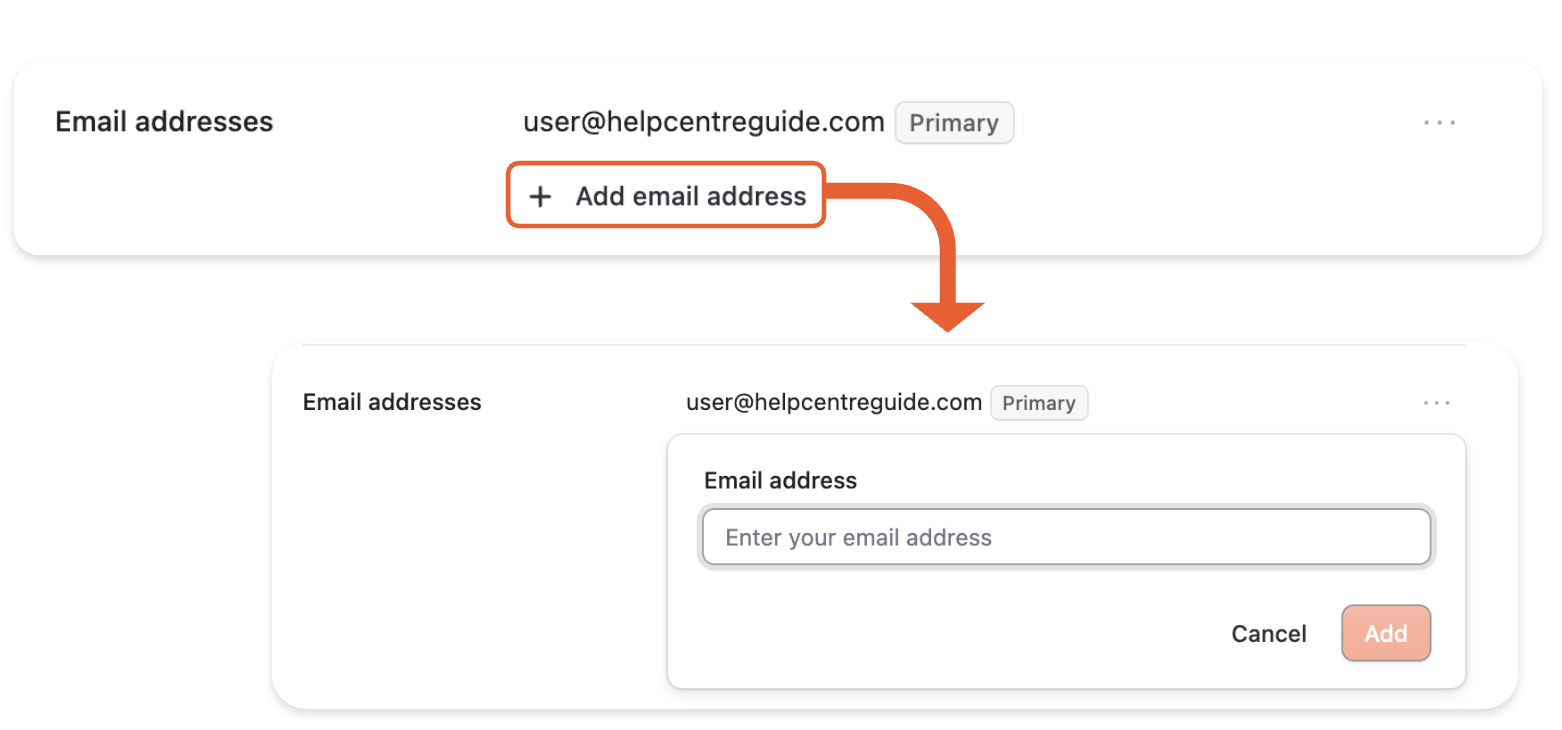The height and width of the screenshot is (730, 1562).
Task: Click the Primary badge in the lower card
Action: click(1039, 403)
